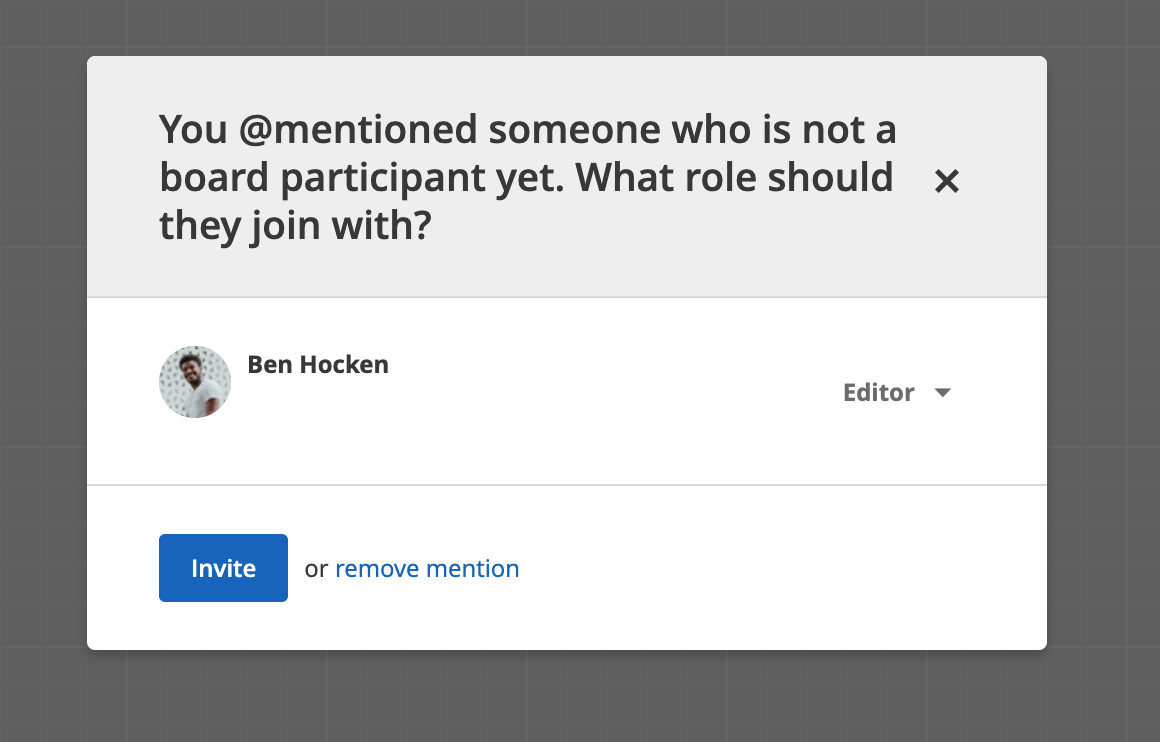This screenshot has height=742, width=1160.
Task: Click the dialog heading about board participant
Action: pos(527,178)
